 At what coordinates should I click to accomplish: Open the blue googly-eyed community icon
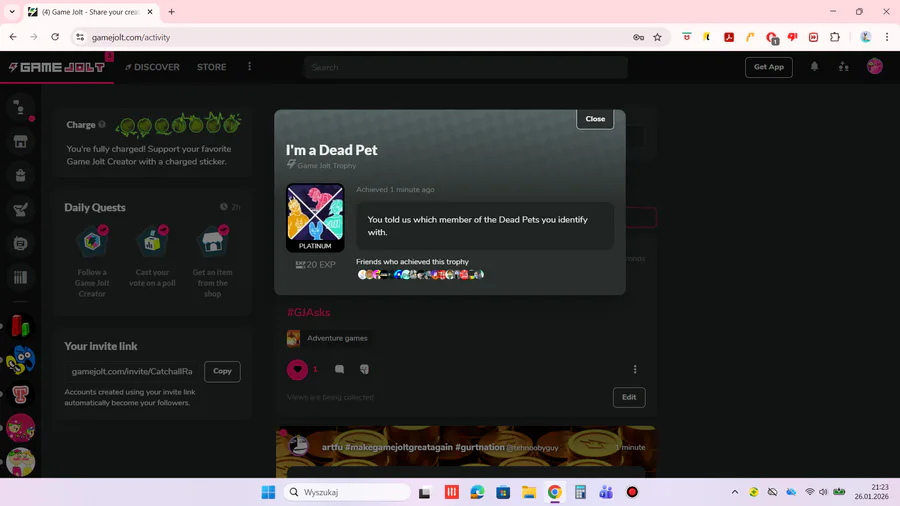(21, 360)
